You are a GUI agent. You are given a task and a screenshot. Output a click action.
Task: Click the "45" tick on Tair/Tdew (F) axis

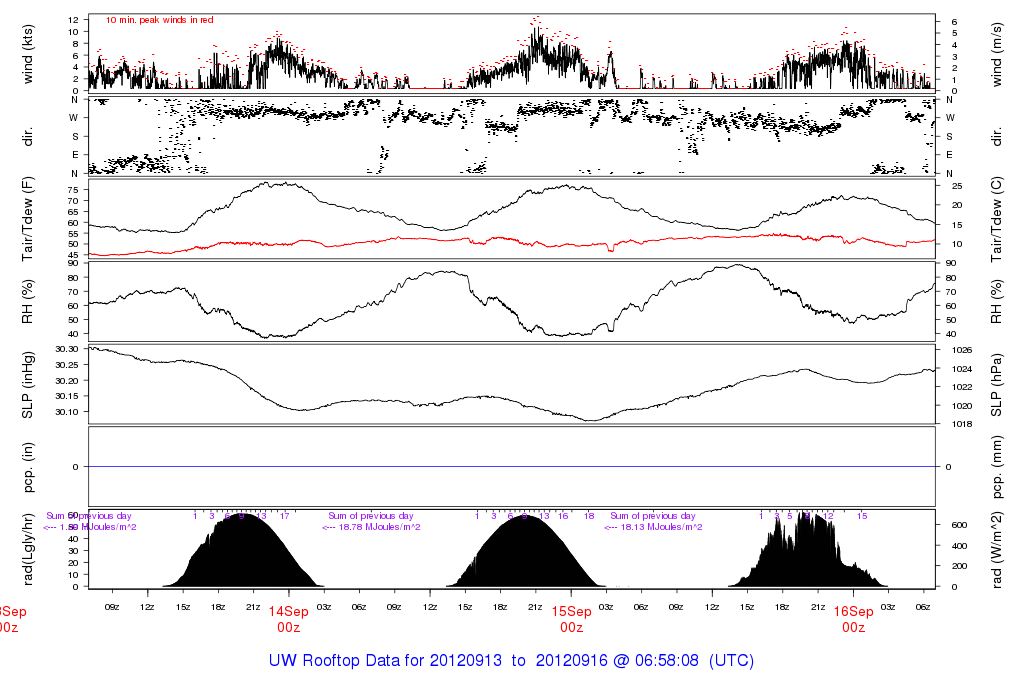pyautogui.click(x=73, y=255)
